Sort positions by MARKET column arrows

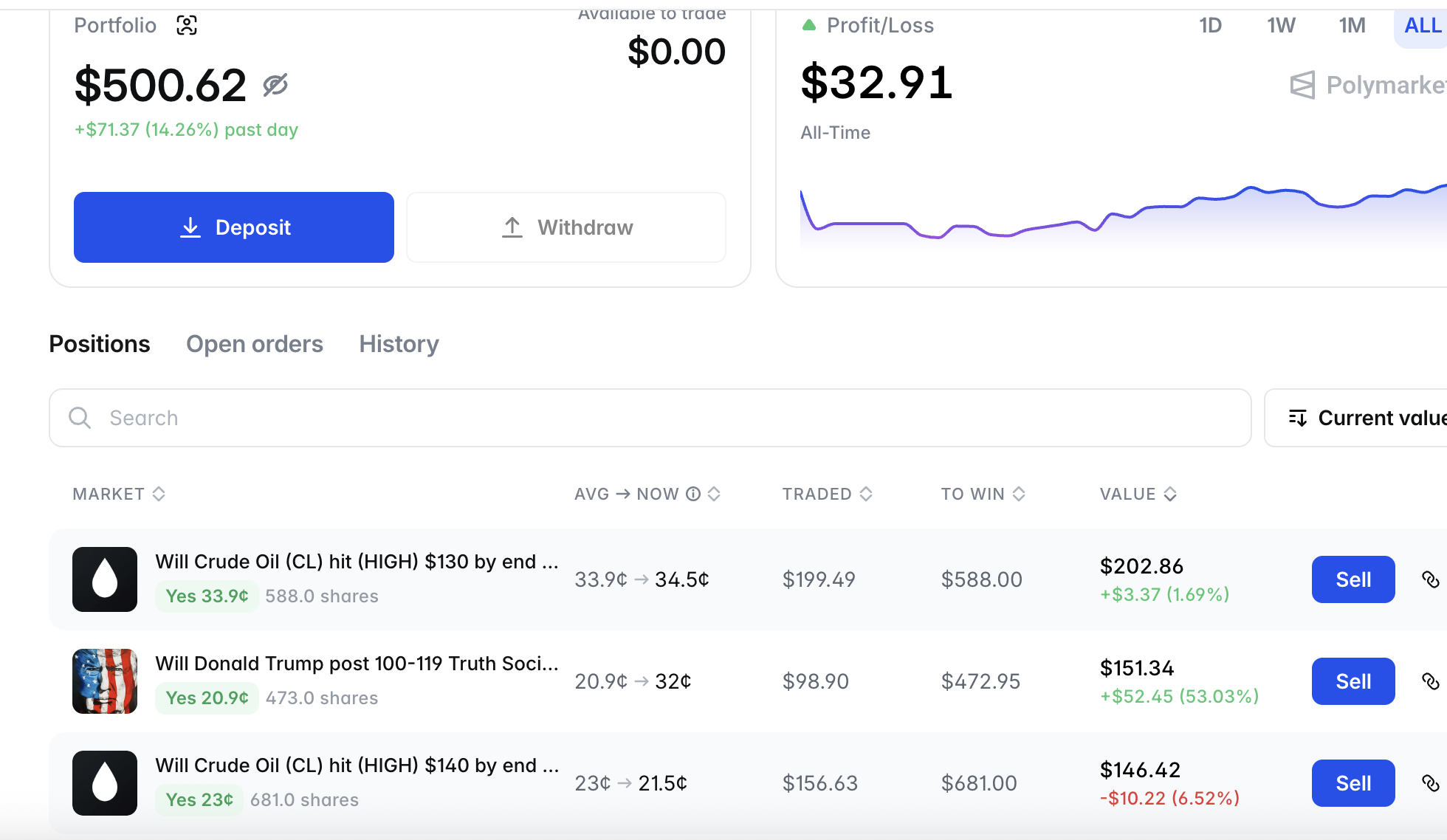159,494
